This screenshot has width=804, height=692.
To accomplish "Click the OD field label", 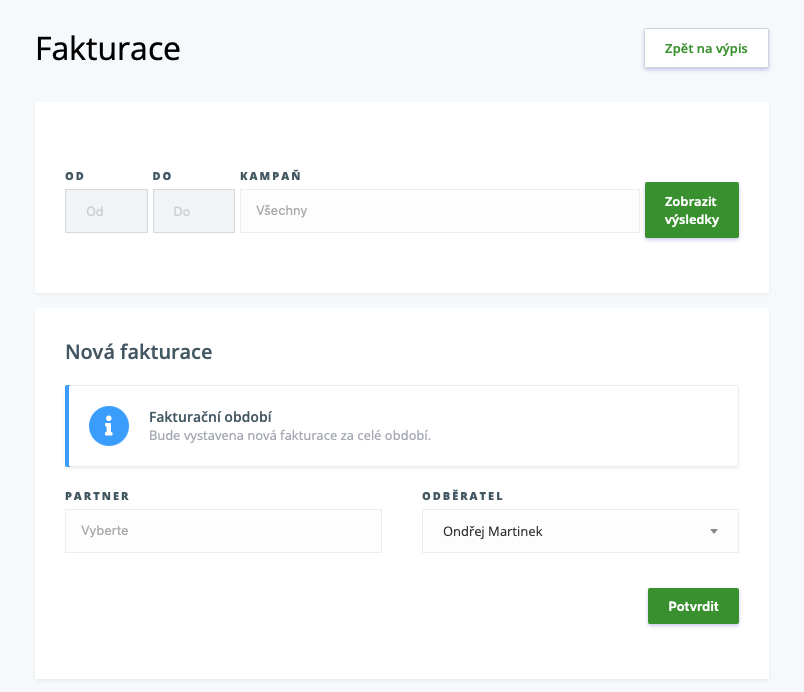I will click(74, 176).
